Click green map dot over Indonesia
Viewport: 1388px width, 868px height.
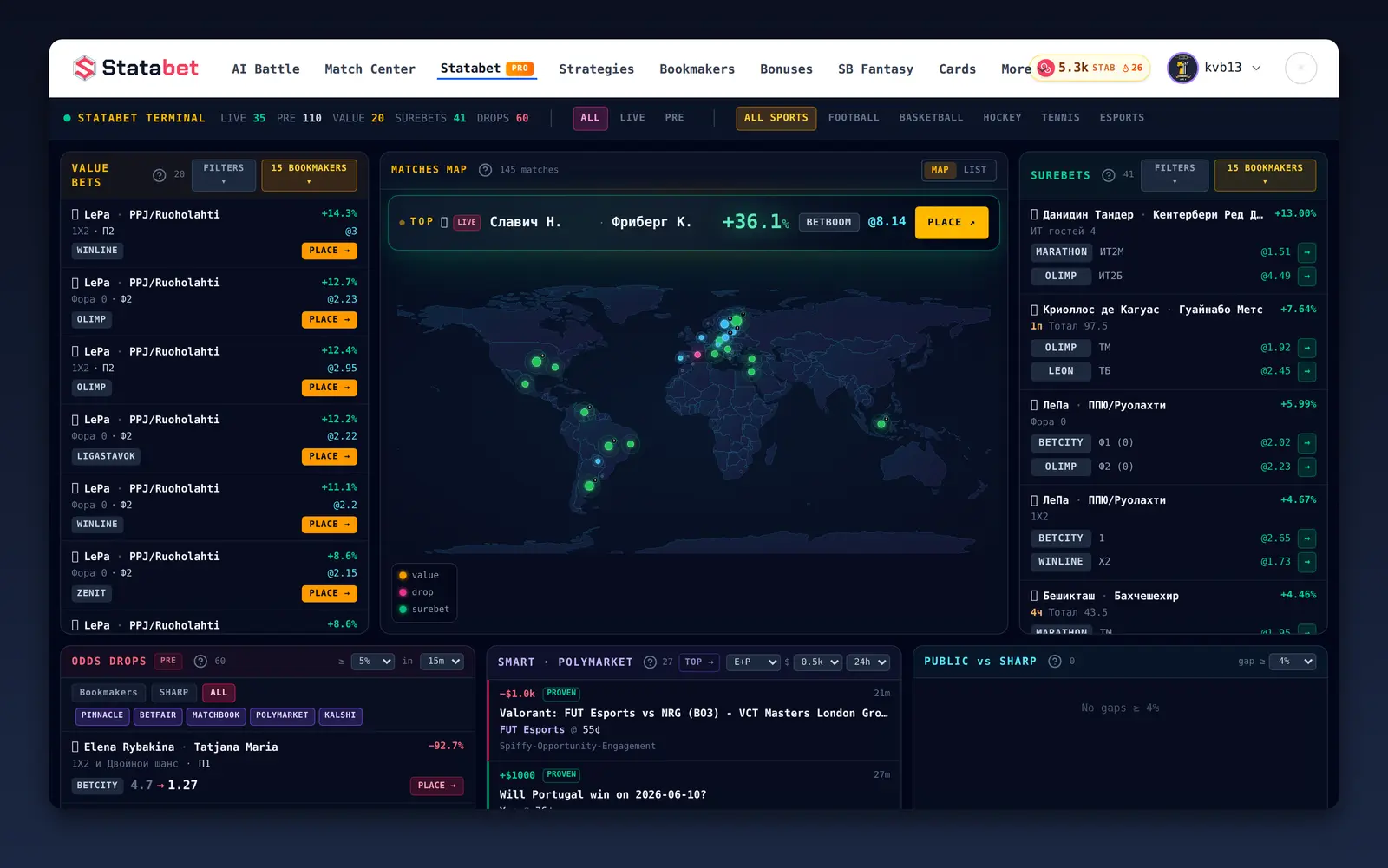tap(881, 424)
